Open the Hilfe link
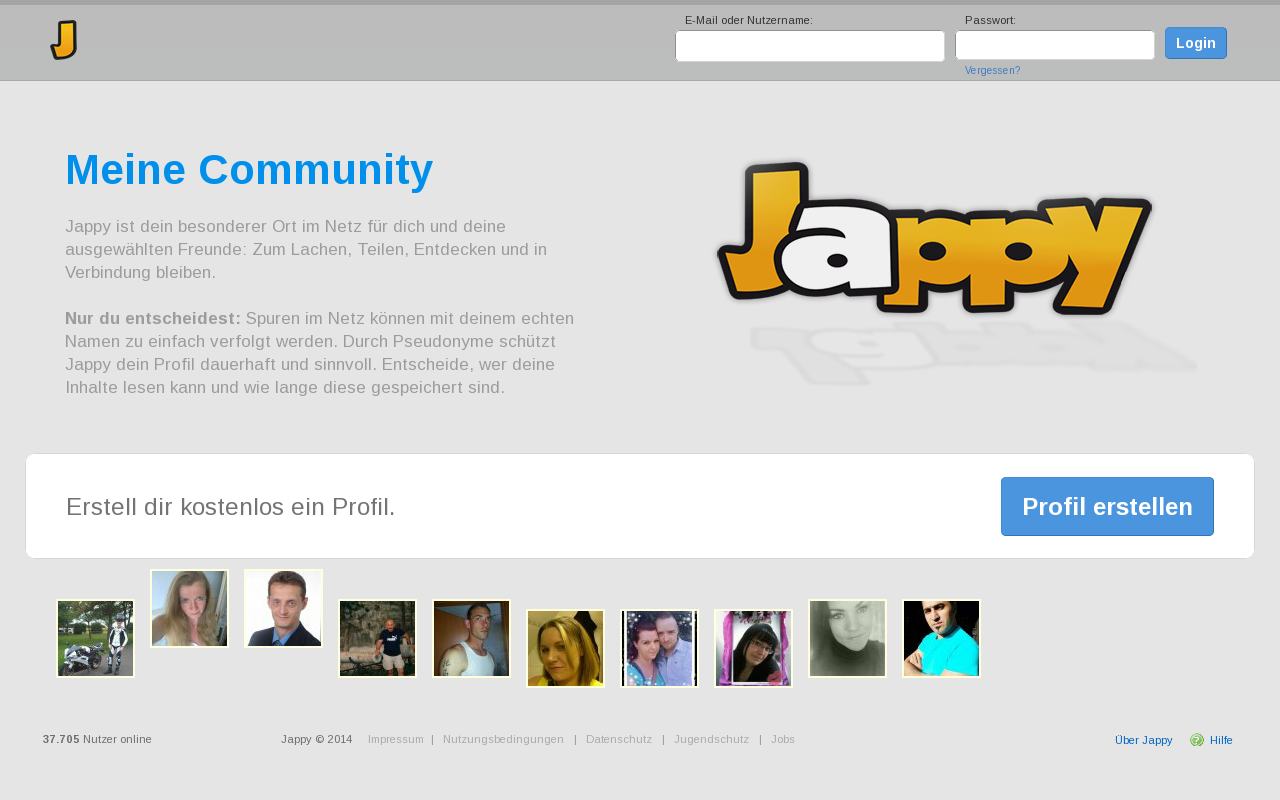Image resolution: width=1280 pixels, height=800 pixels. click(1221, 740)
